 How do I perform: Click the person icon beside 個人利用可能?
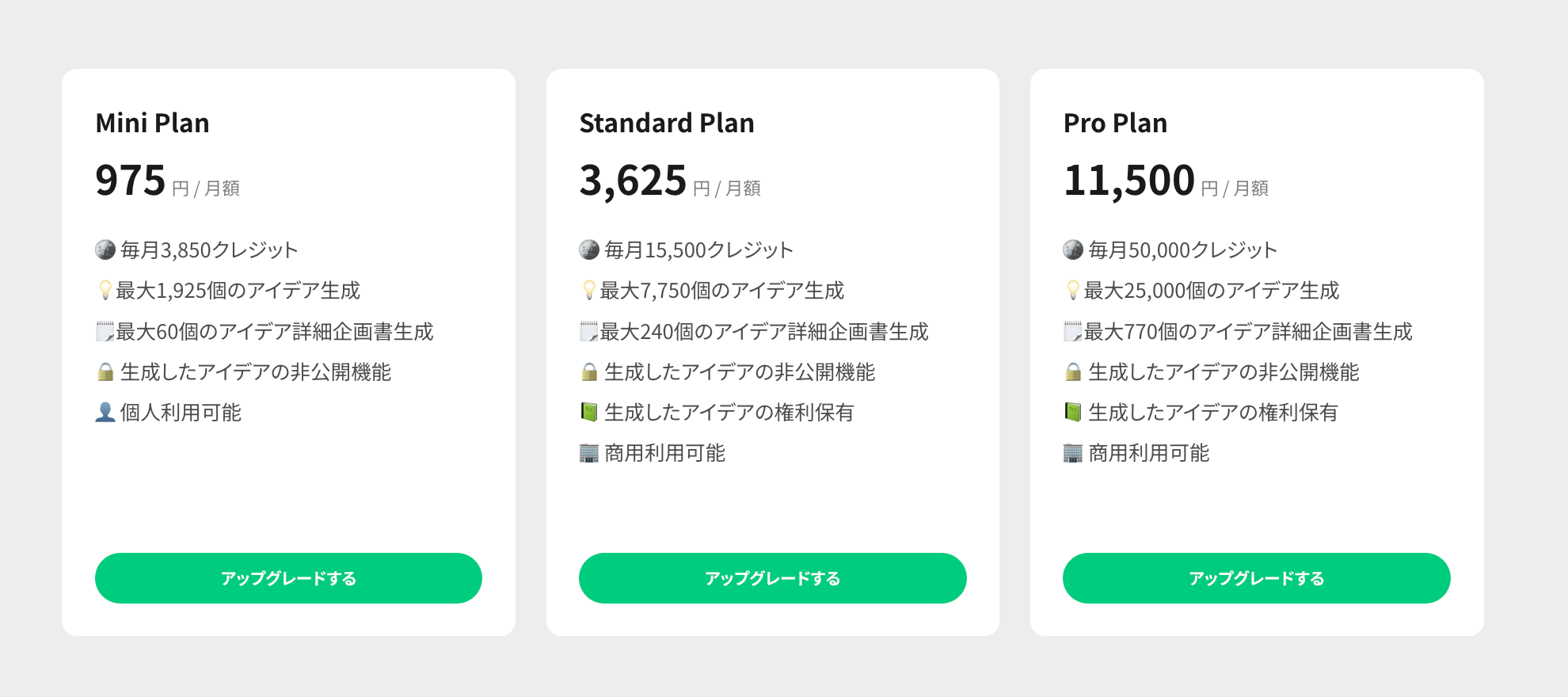(x=105, y=413)
